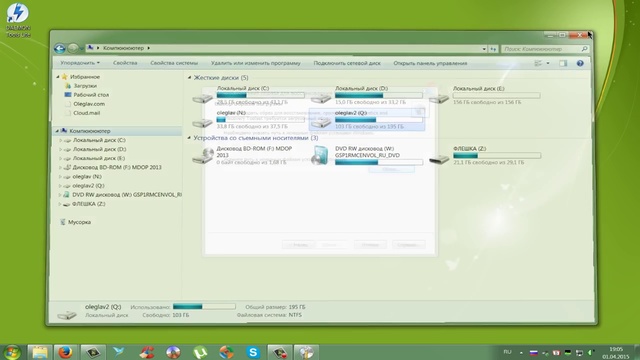Go back using Explorer back arrow
Screen dimensions: 640x360
coord(60,49)
